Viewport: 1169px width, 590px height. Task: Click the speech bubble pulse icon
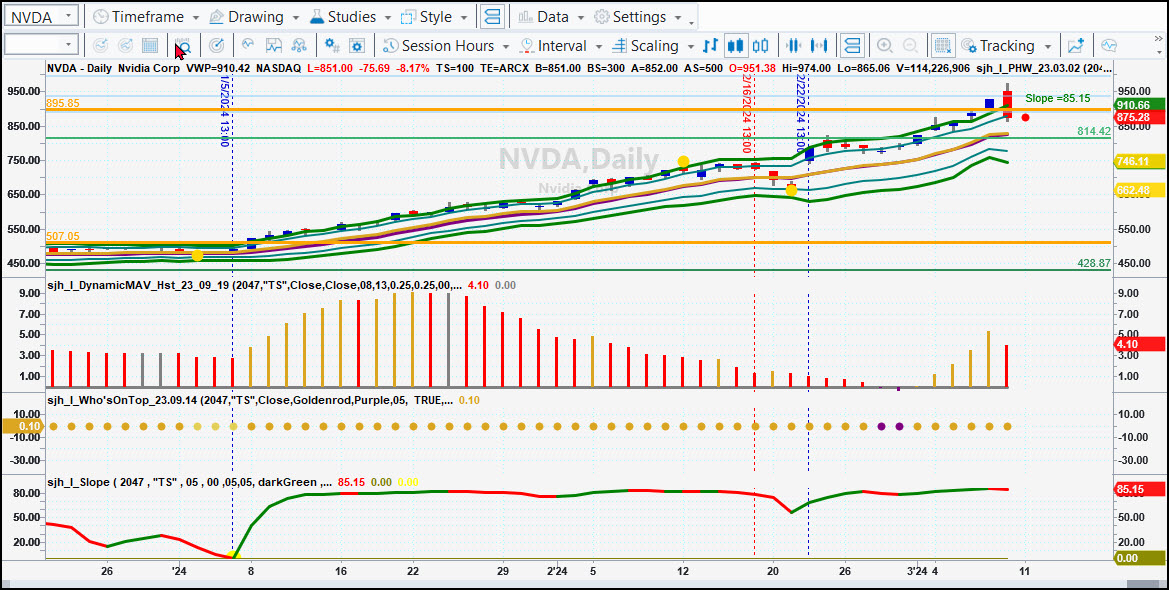coord(1109,45)
